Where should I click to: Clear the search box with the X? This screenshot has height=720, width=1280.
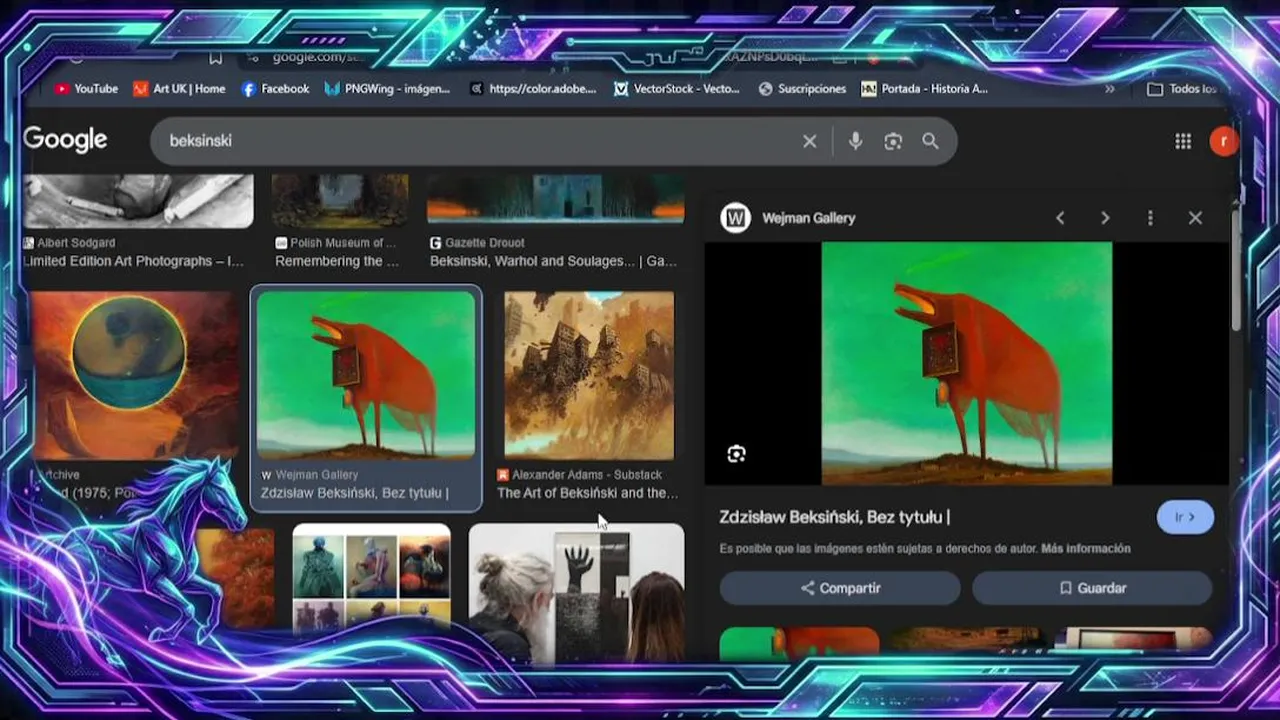point(810,142)
